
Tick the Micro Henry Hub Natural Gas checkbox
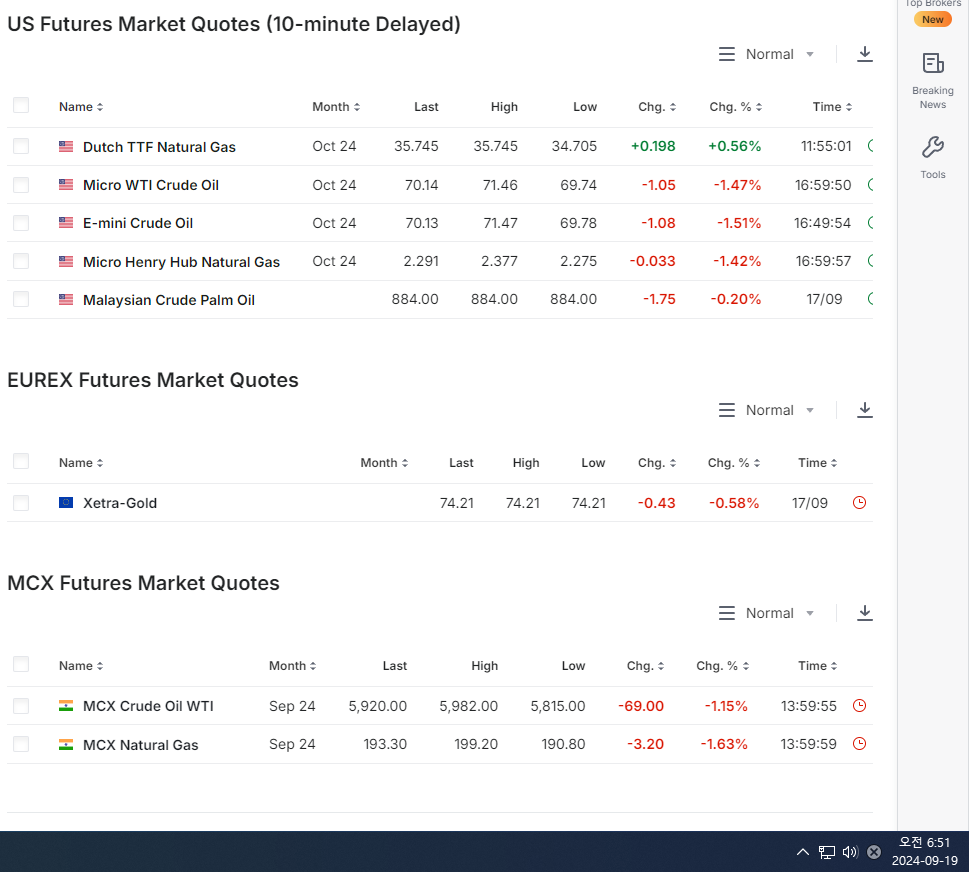click(x=21, y=261)
